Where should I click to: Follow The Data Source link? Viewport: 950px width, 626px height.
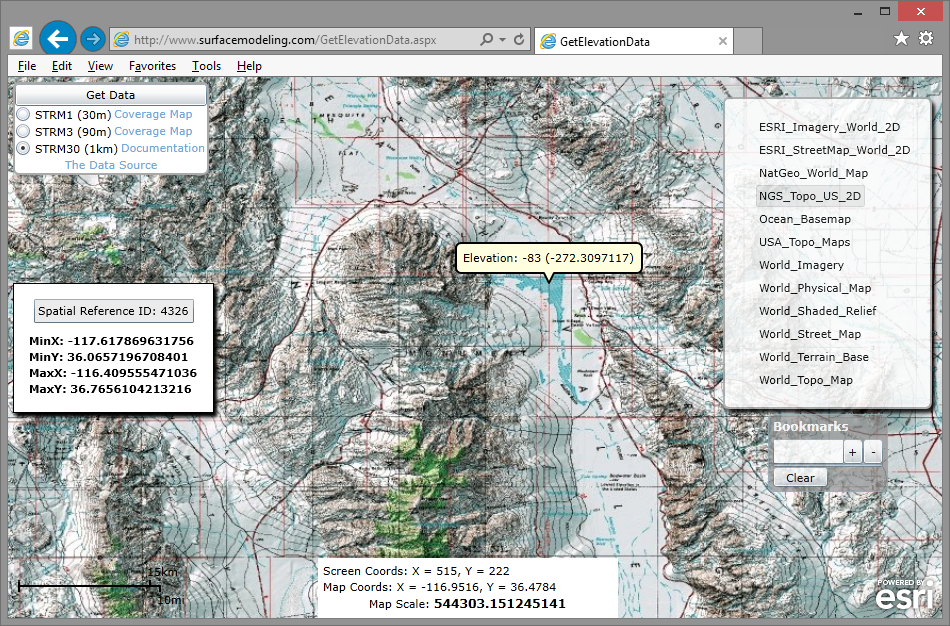[111, 165]
